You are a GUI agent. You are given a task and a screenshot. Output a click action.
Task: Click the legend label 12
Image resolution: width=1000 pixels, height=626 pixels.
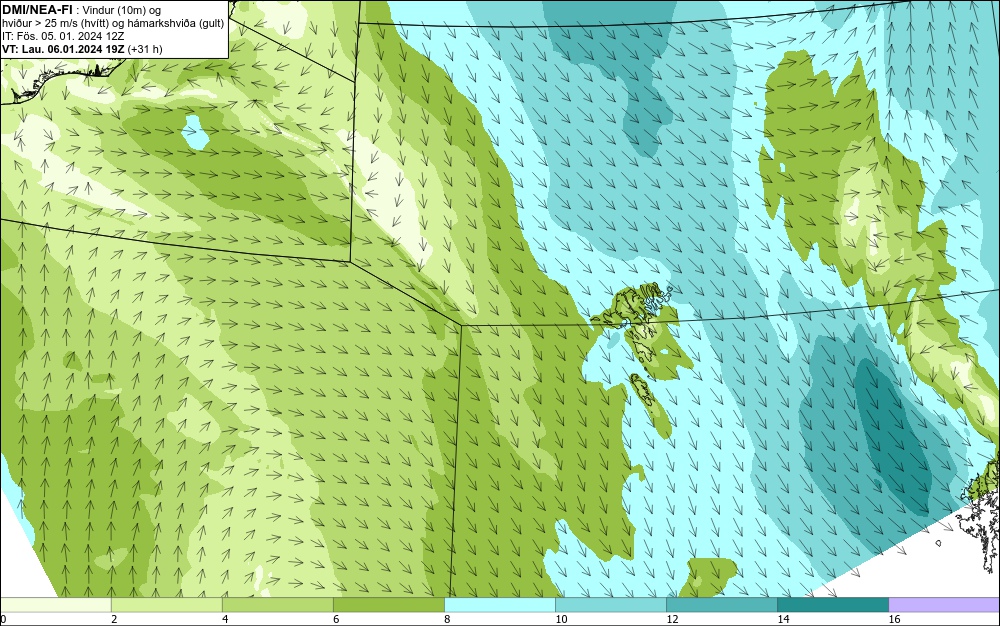(672, 619)
